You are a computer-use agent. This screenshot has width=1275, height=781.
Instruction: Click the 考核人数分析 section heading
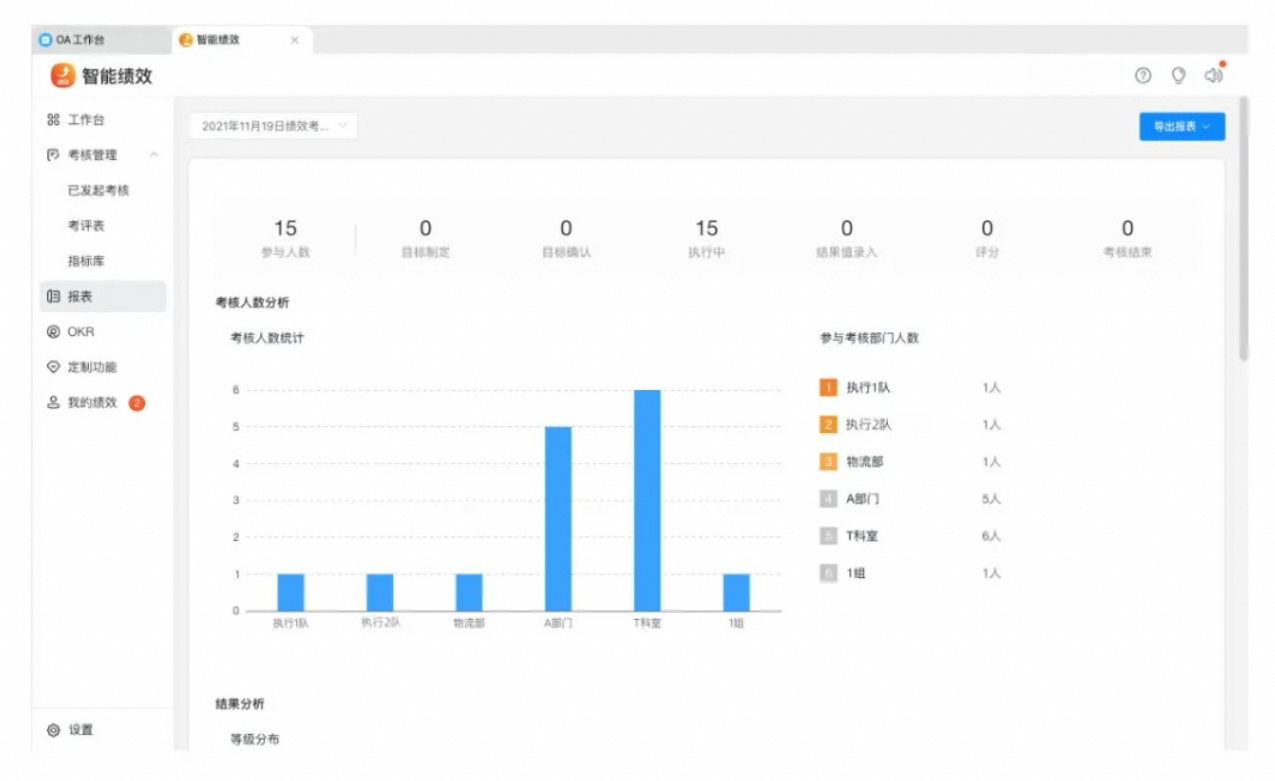point(253,302)
